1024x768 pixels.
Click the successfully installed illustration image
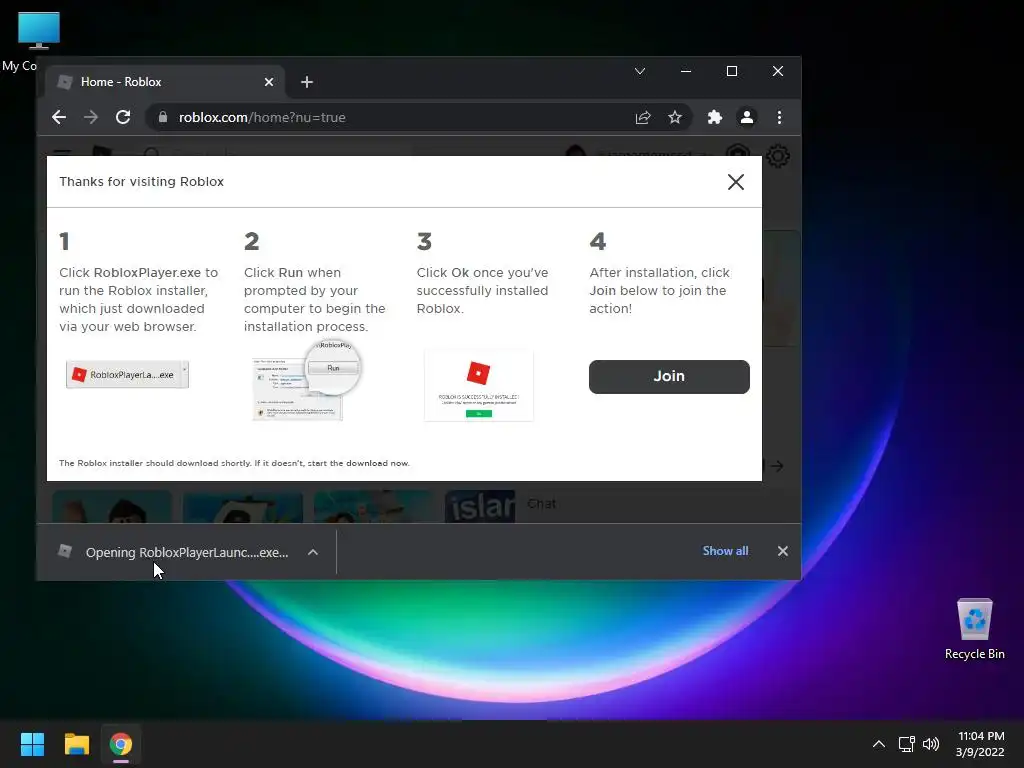coord(479,385)
